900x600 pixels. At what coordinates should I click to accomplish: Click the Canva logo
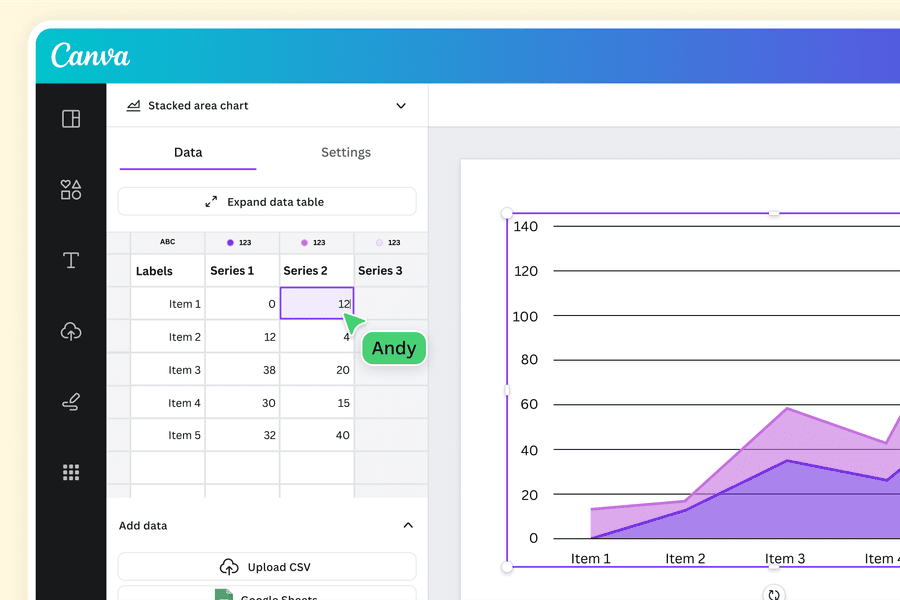coord(90,55)
